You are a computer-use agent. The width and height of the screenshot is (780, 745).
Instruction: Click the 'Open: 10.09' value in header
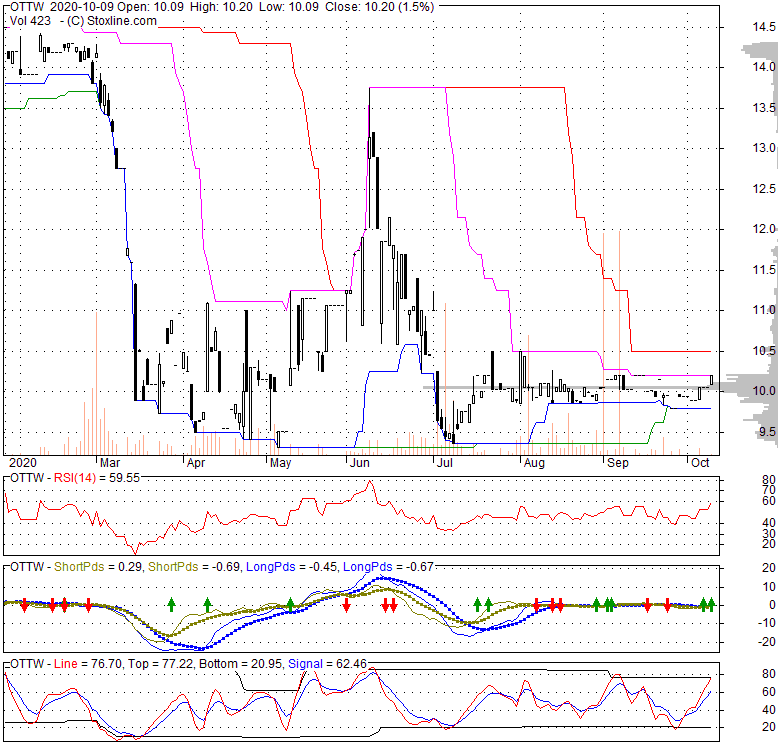pos(151,7)
